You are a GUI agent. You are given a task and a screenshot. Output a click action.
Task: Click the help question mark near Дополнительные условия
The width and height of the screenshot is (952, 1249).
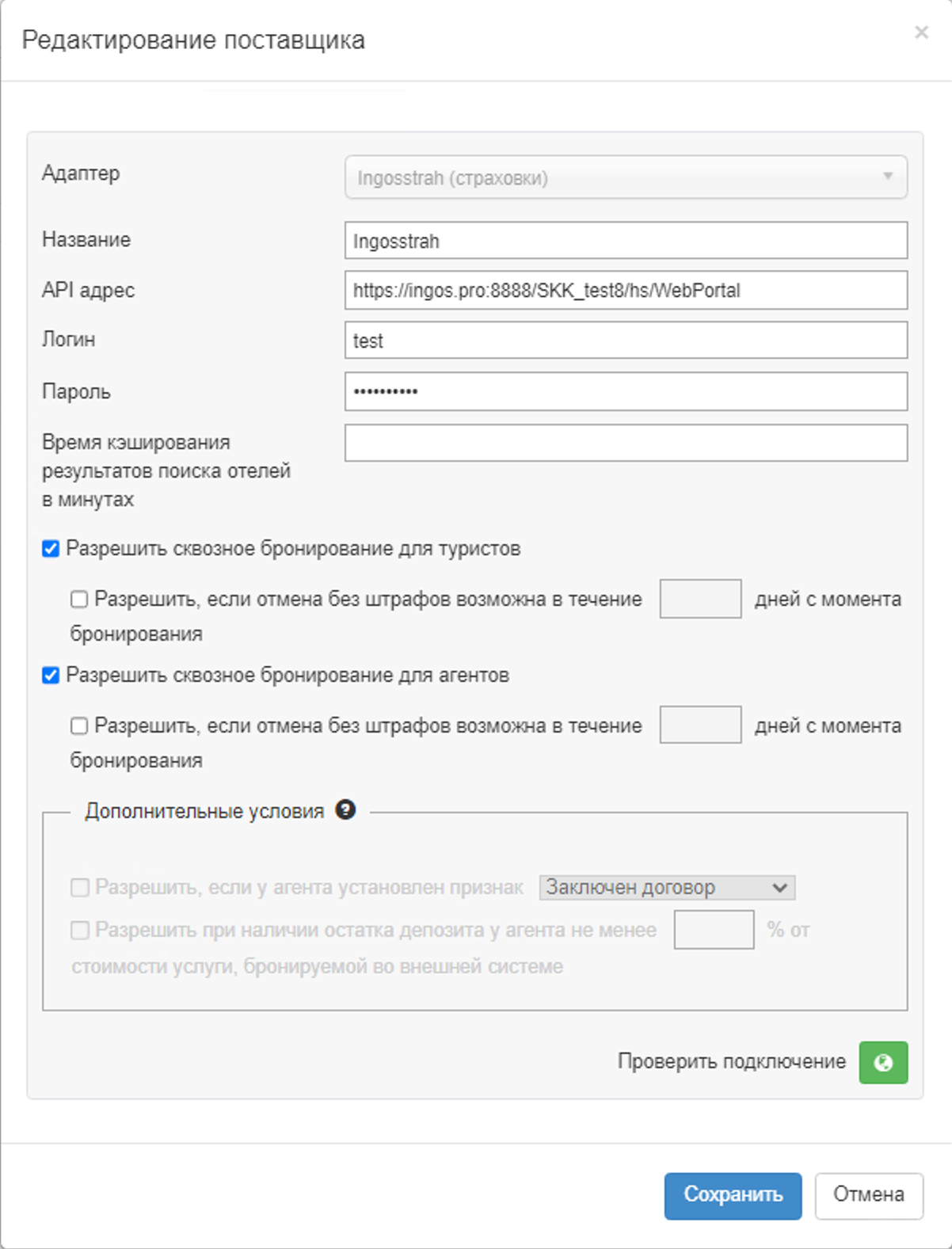[345, 810]
